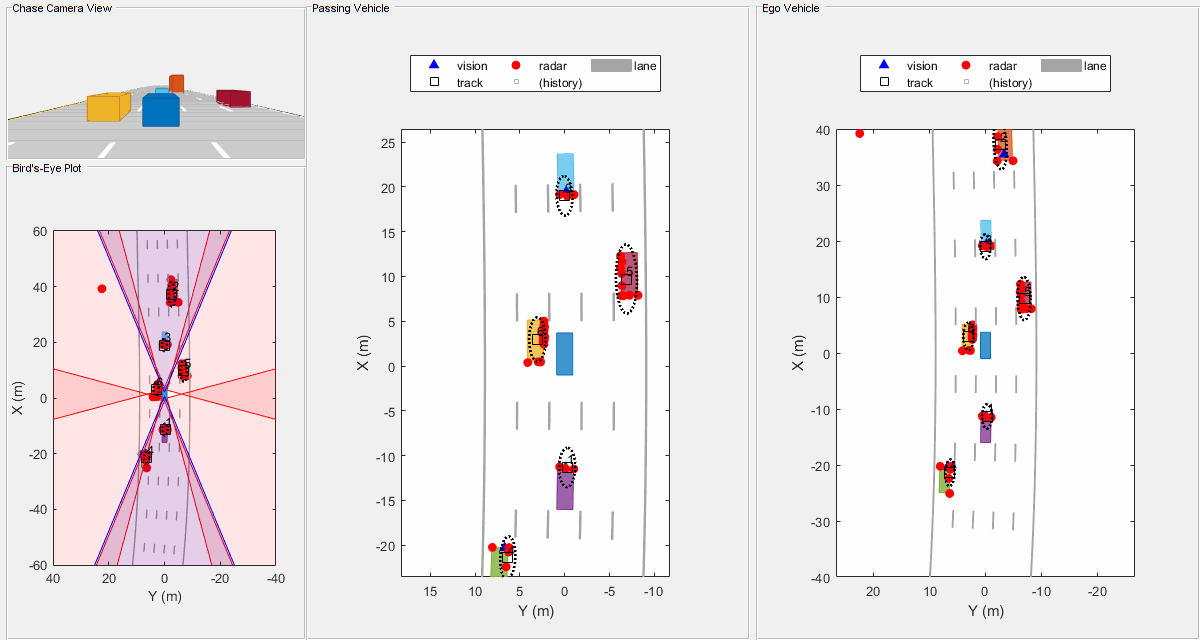This screenshot has height=640, width=1200.
Task: Click the dark red vehicle in Chase Camera View
Action: pos(233,97)
